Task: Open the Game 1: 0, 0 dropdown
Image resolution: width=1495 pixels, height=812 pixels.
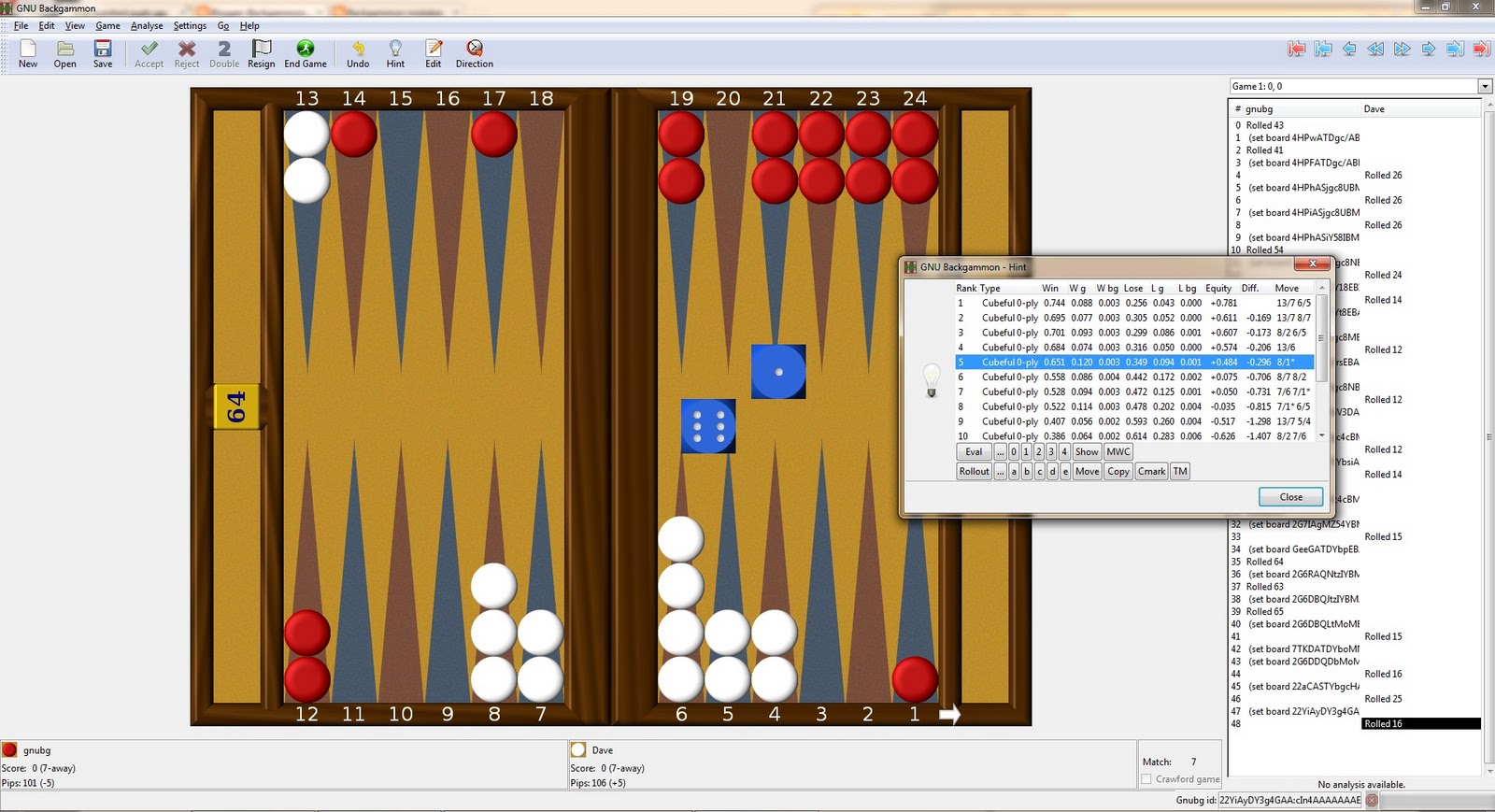Action: coord(1485,87)
